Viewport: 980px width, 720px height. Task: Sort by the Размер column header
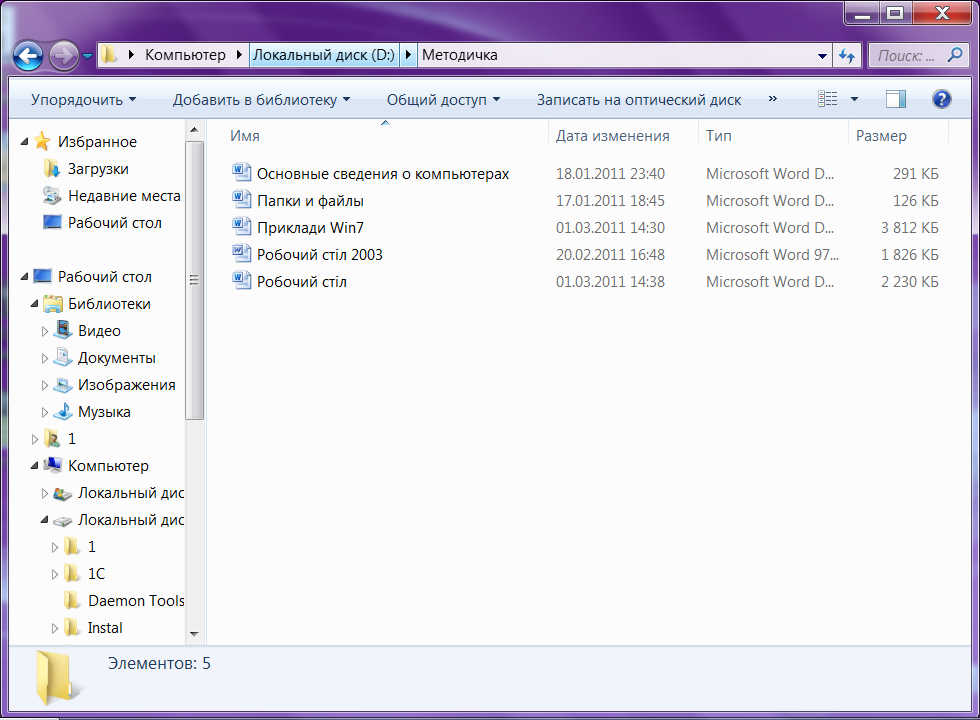[881, 136]
